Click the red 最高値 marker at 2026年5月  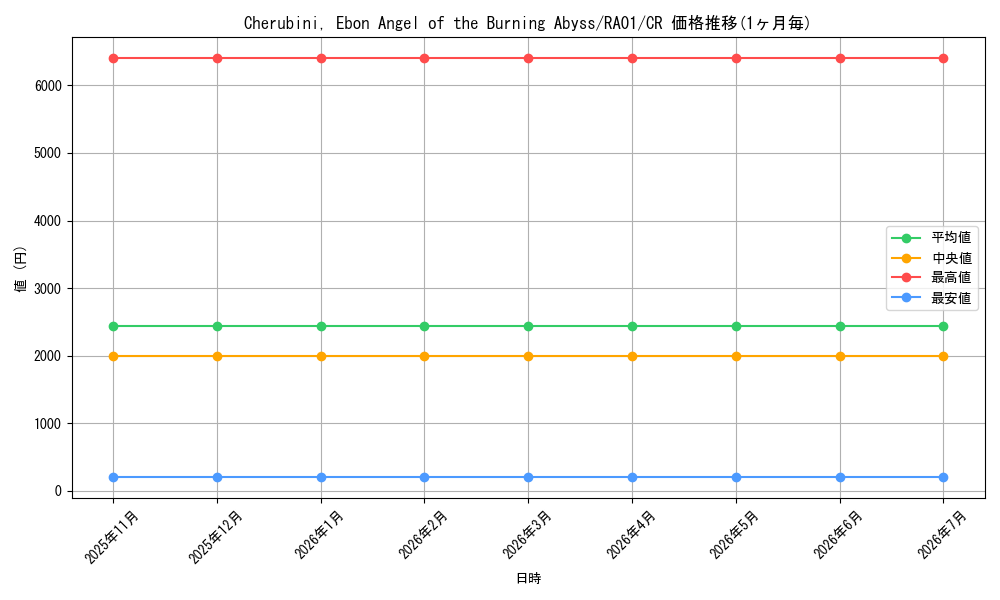(737, 59)
